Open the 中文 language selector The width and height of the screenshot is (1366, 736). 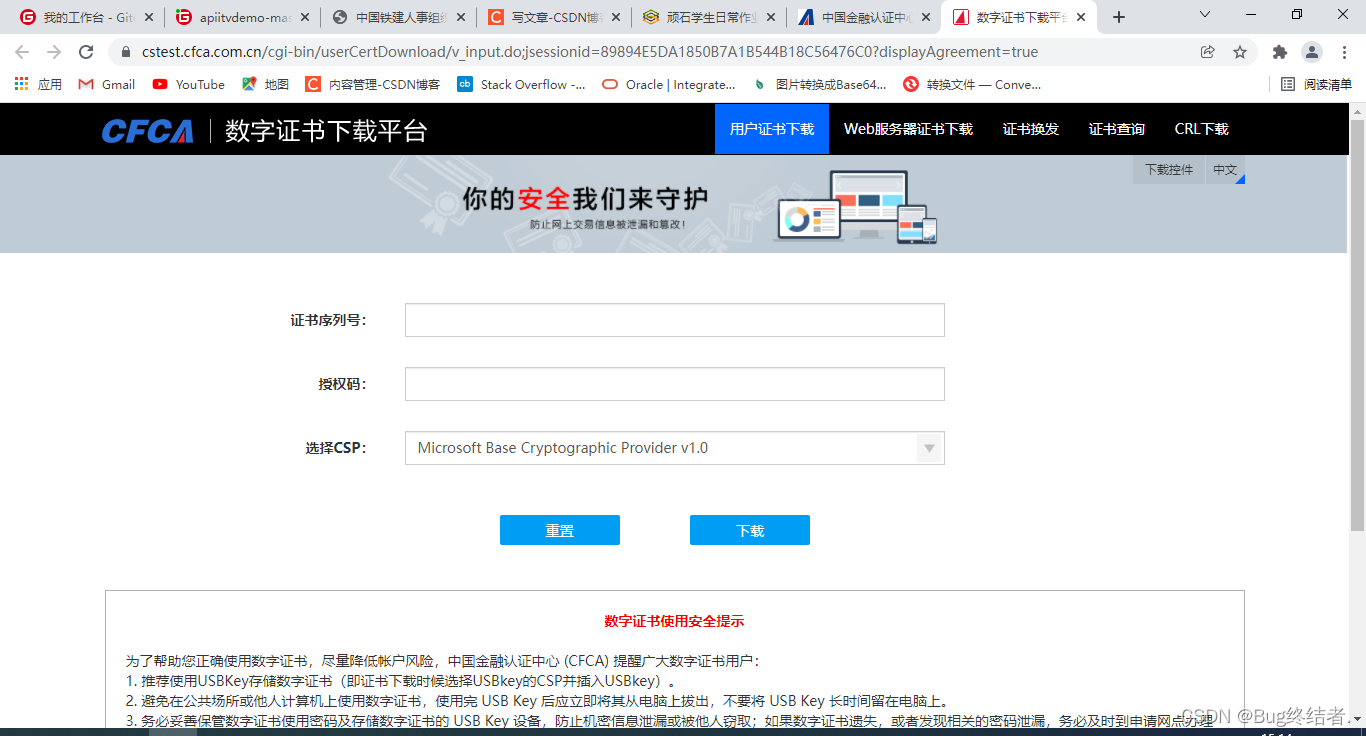[1225, 170]
